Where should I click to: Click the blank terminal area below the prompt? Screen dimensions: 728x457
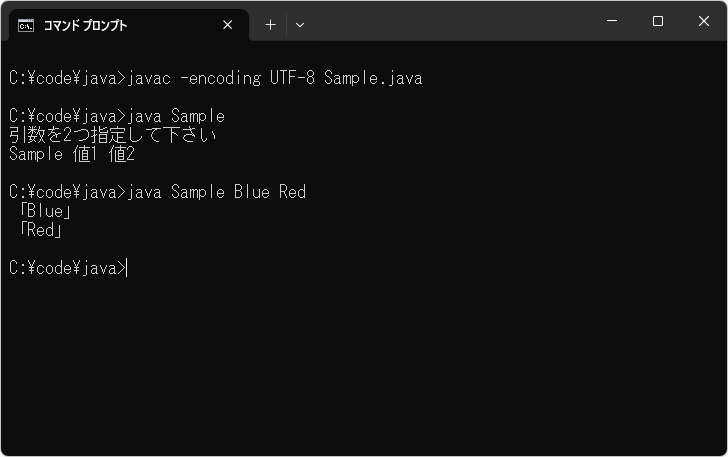[360, 370]
